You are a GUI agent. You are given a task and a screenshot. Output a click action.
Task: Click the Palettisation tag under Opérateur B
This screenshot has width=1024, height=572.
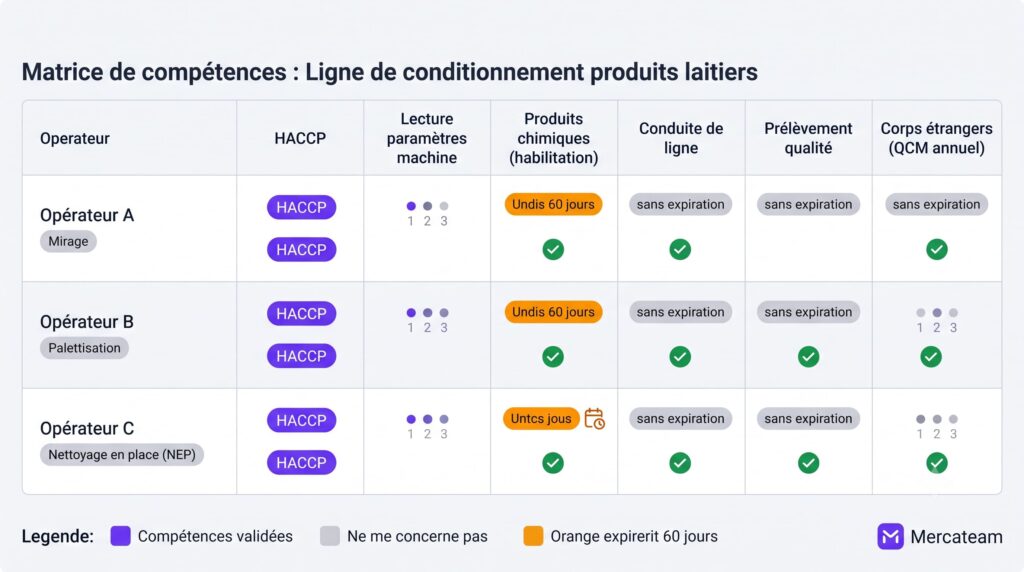click(84, 348)
